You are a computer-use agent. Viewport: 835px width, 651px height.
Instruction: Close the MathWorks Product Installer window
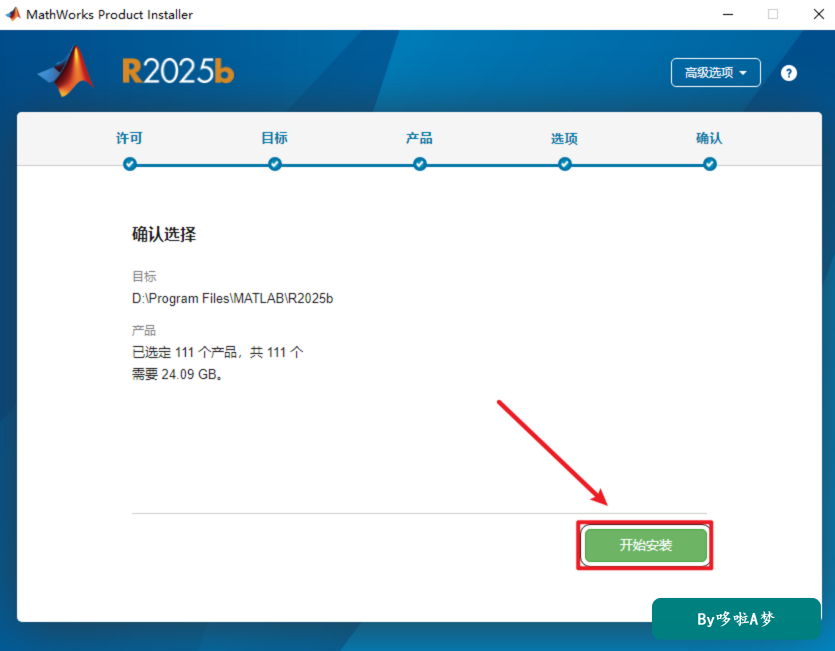[819, 14]
